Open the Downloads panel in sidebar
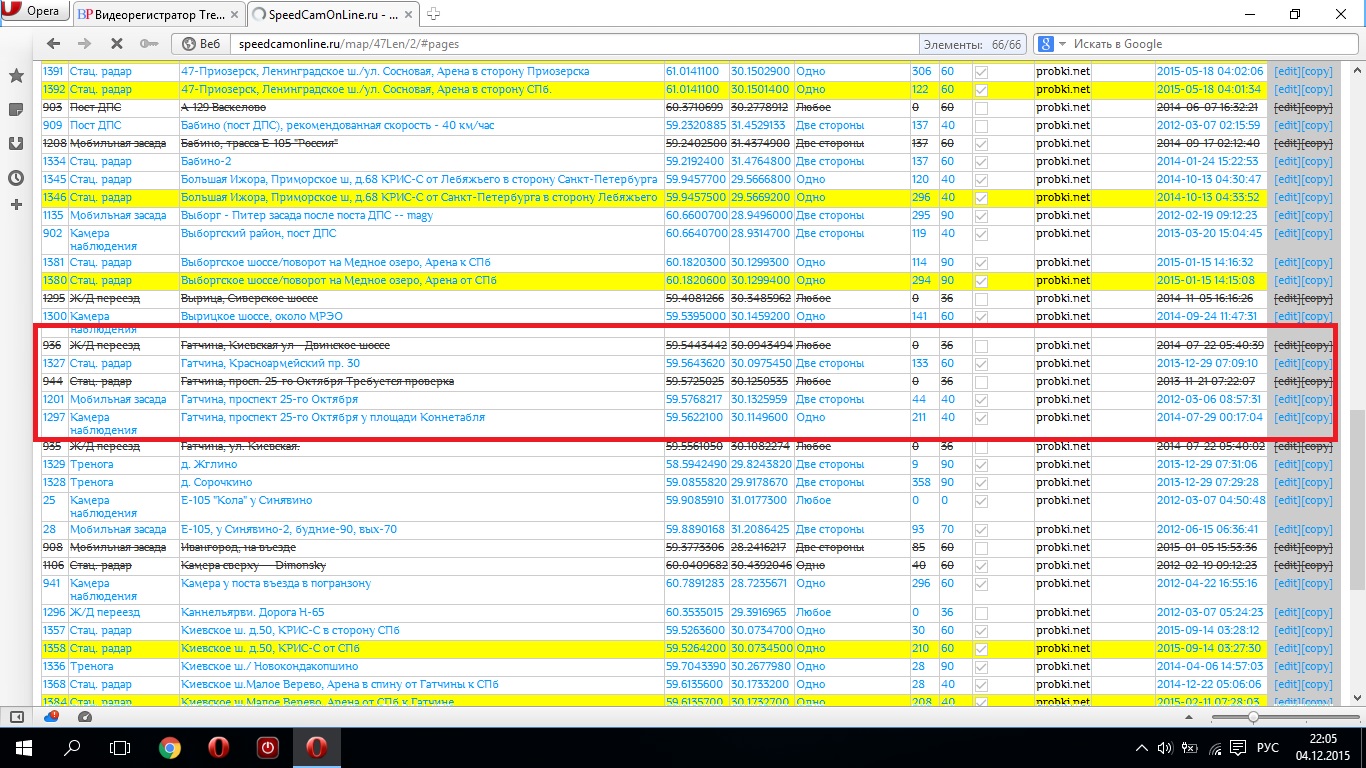The height and width of the screenshot is (768, 1366). point(16,143)
